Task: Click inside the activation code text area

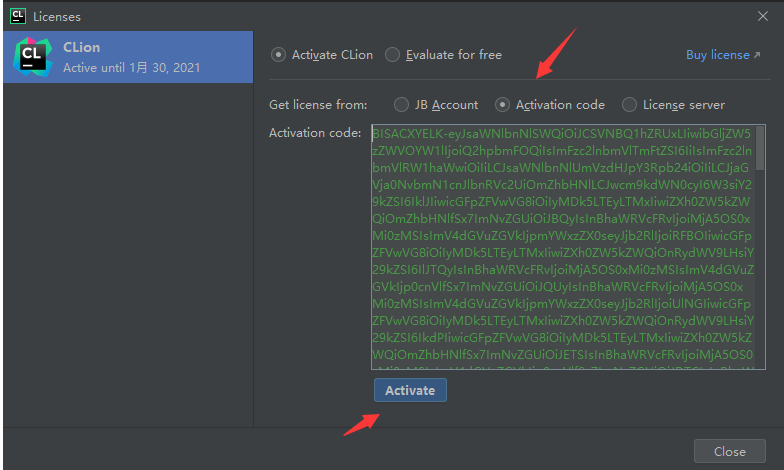Action: tap(560, 250)
